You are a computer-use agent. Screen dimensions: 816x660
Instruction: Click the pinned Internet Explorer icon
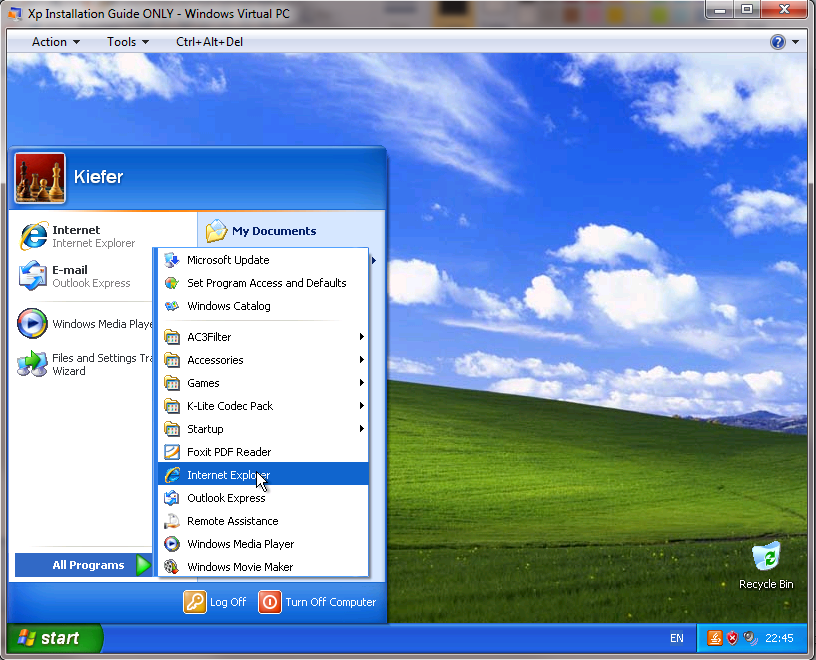[34, 236]
